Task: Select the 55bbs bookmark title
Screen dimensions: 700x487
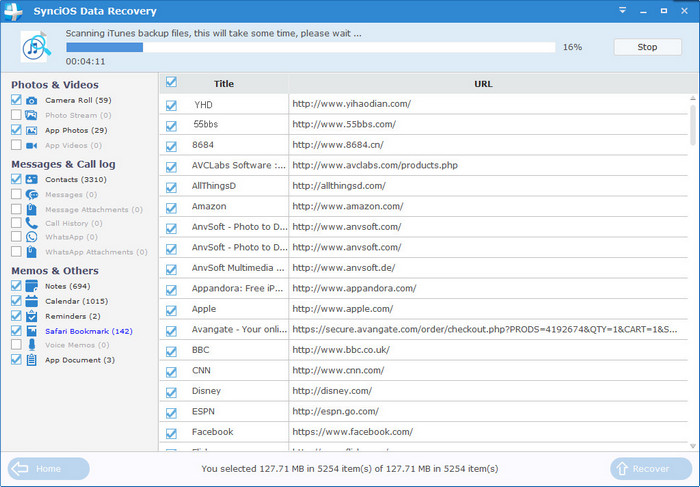Action: (x=206, y=124)
